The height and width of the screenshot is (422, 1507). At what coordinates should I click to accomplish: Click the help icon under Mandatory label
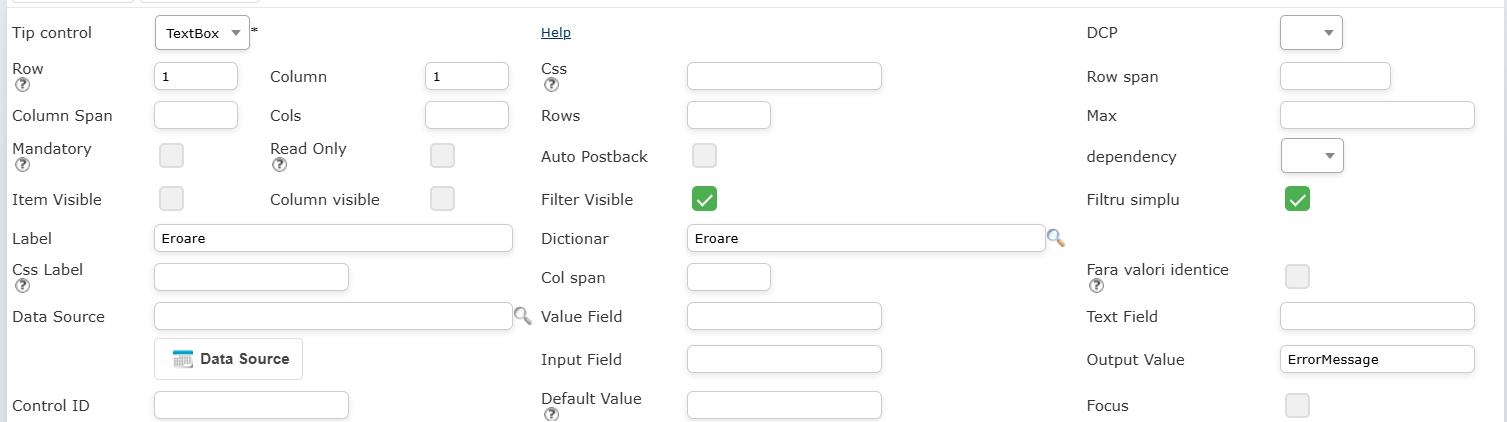coord(19,165)
